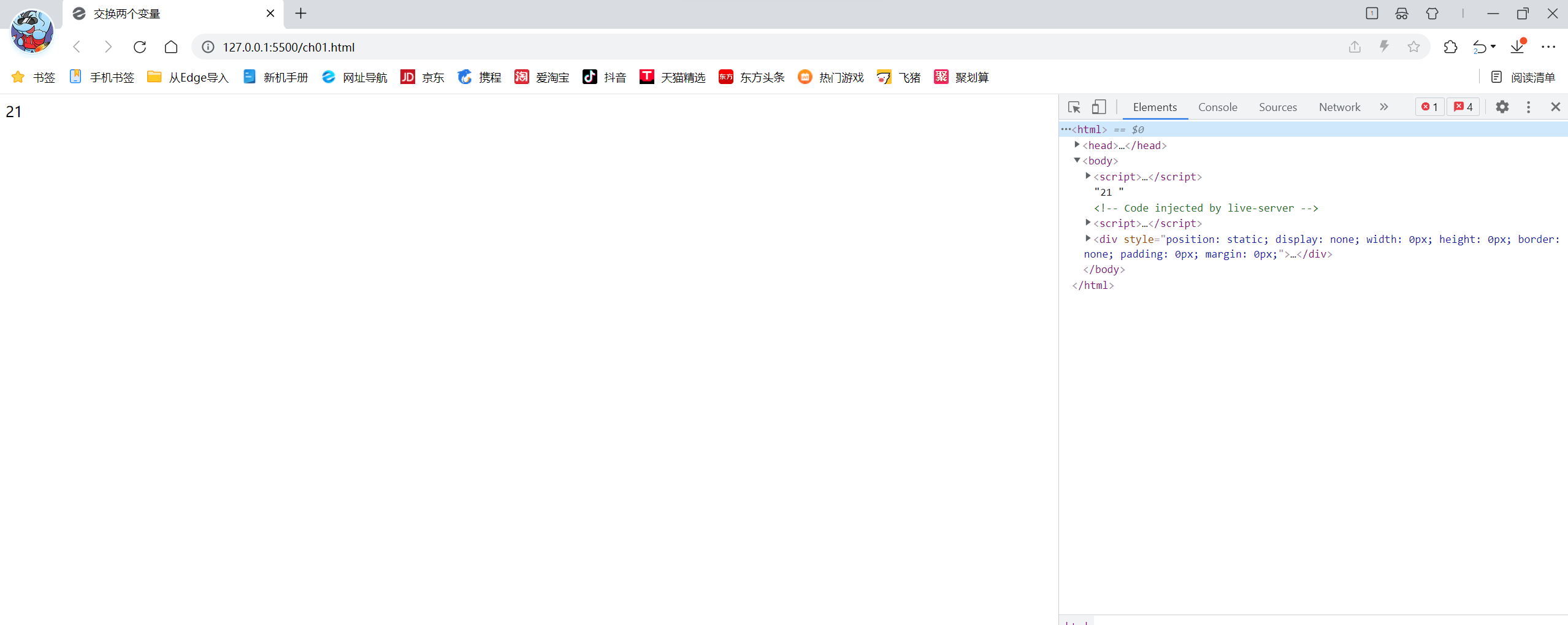Open the browser three-dots menu
This screenshot has height=625, width=1568.
tap(1548, 47)
